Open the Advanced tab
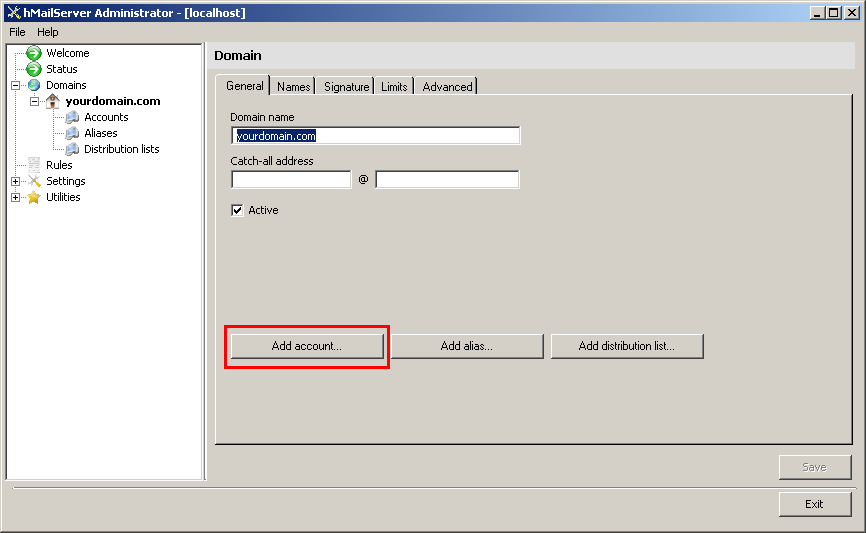866x533 pixels. (x=447, y=87)
